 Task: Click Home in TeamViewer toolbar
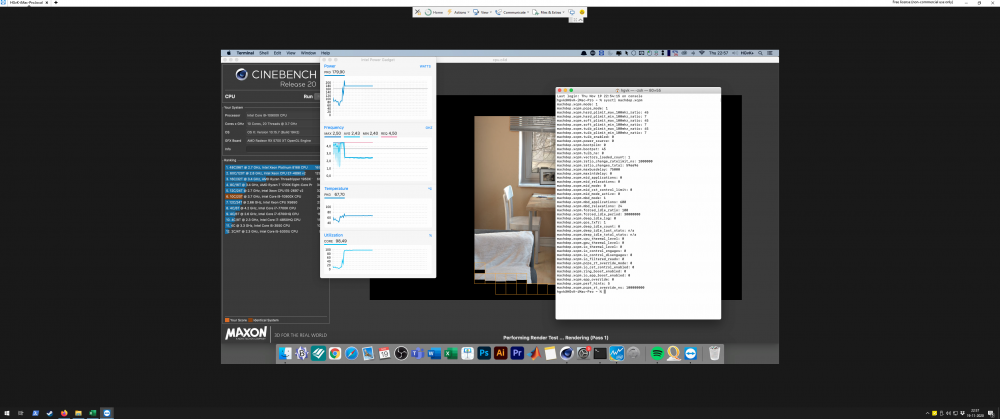pos(434,12)
